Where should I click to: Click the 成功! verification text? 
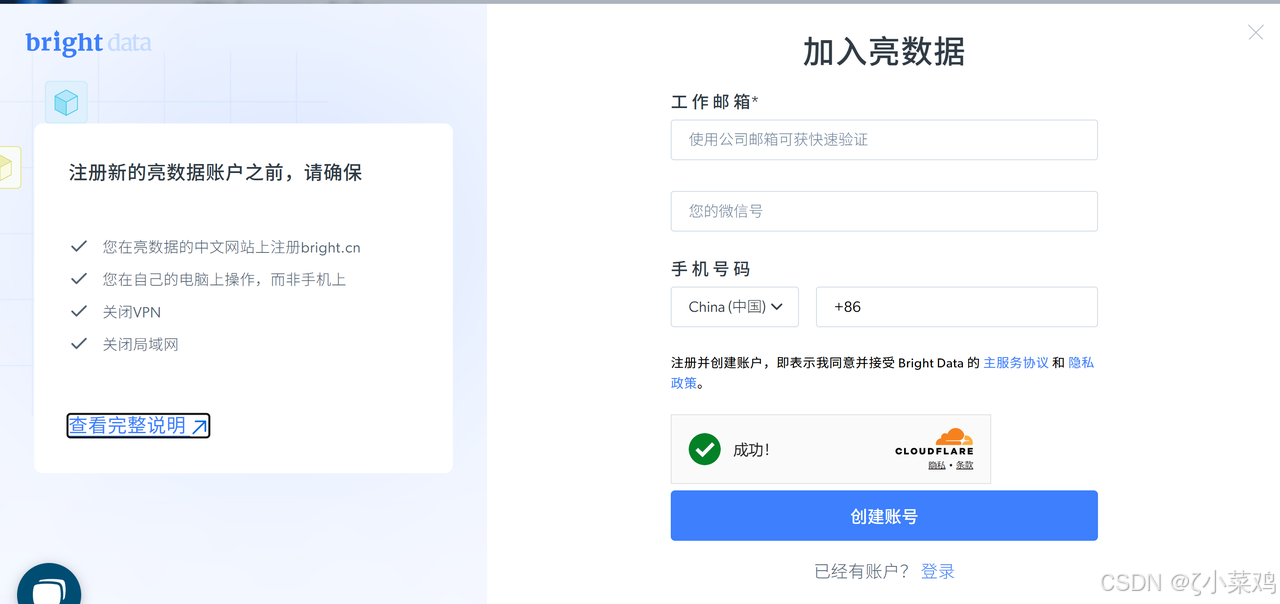751,450
